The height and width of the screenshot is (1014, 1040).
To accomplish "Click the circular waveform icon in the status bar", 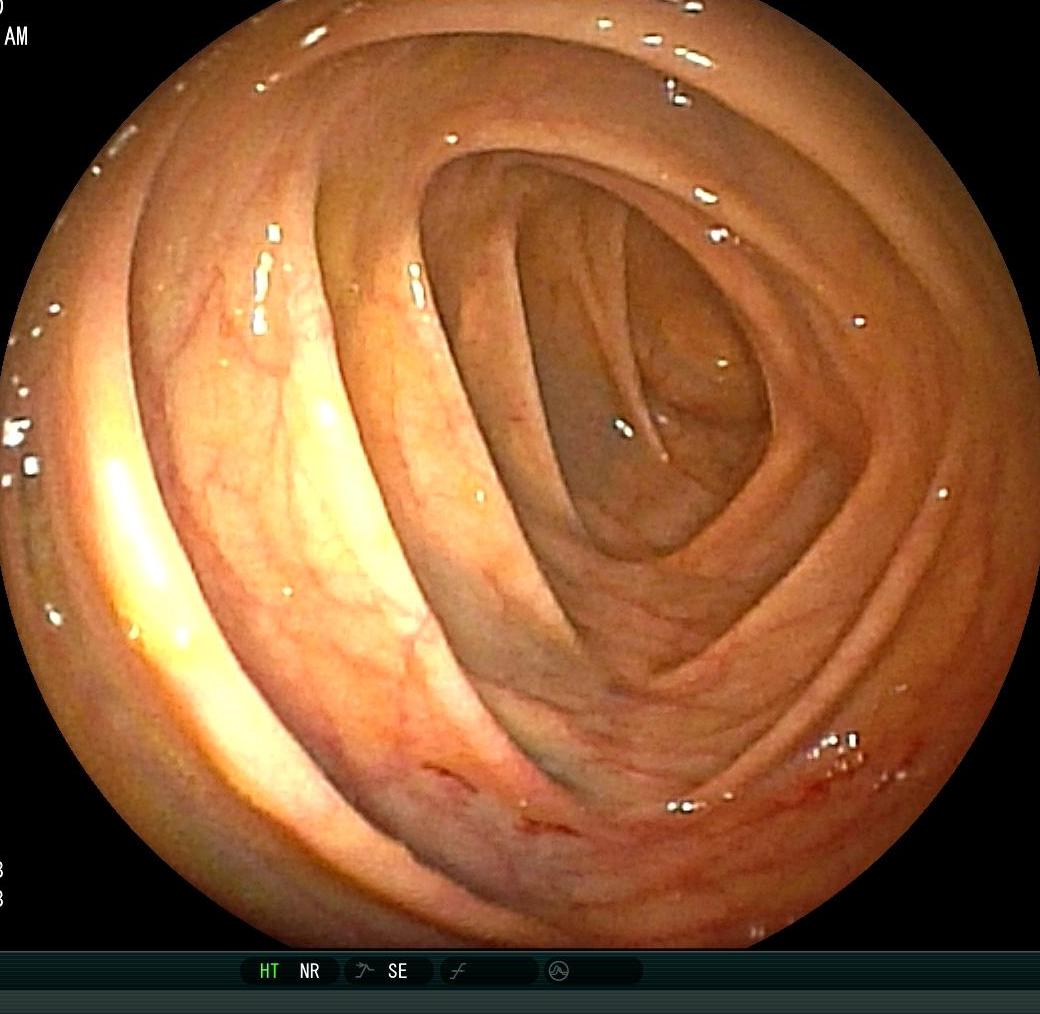I will tap(558, 972).
